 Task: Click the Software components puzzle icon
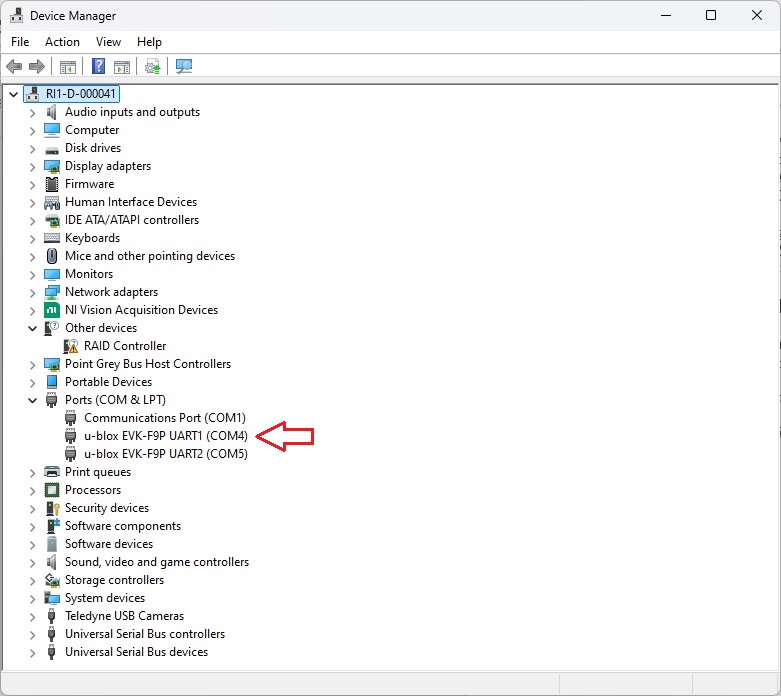(53, 526)
